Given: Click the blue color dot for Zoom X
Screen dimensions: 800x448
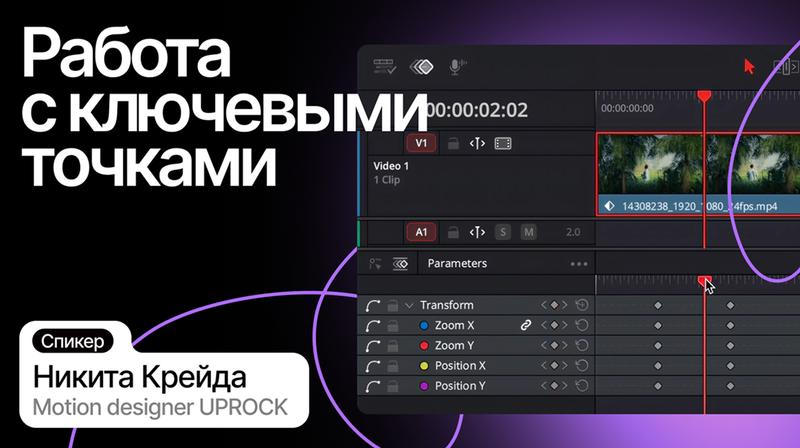Looking at the screenshot, I should (423, 326).
